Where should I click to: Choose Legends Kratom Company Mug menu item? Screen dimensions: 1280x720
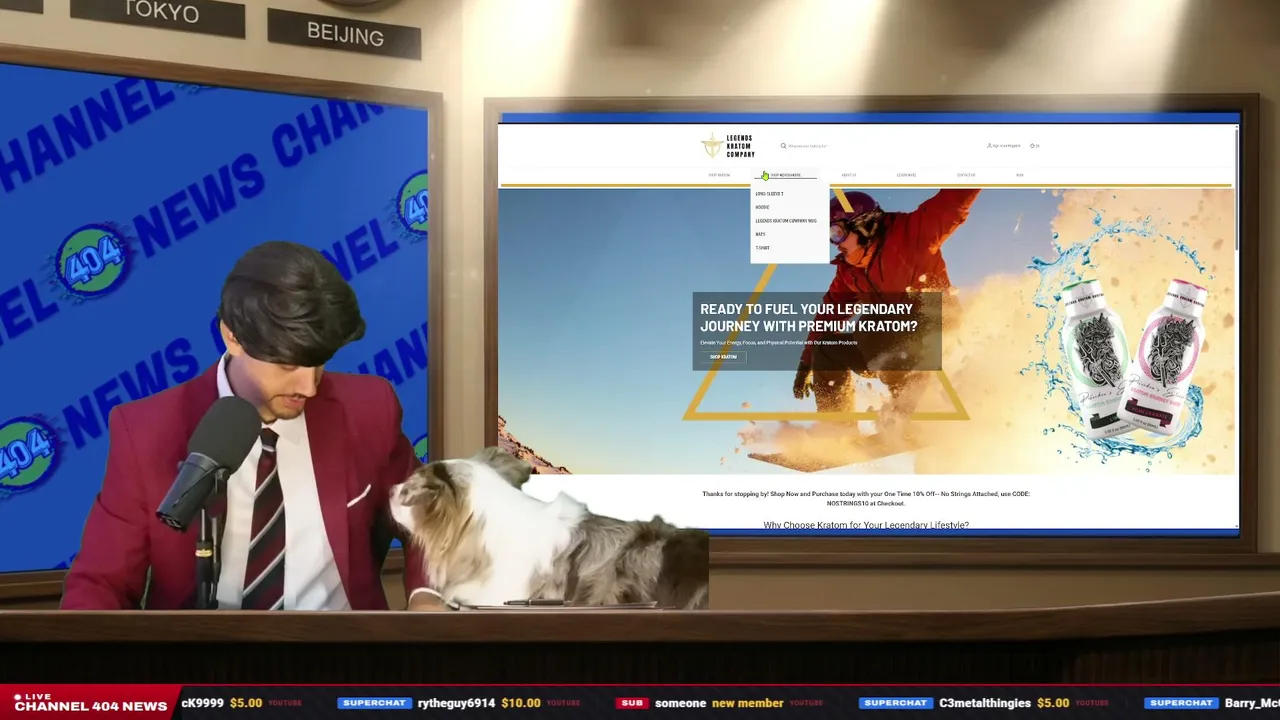click(x=786, y=221)
